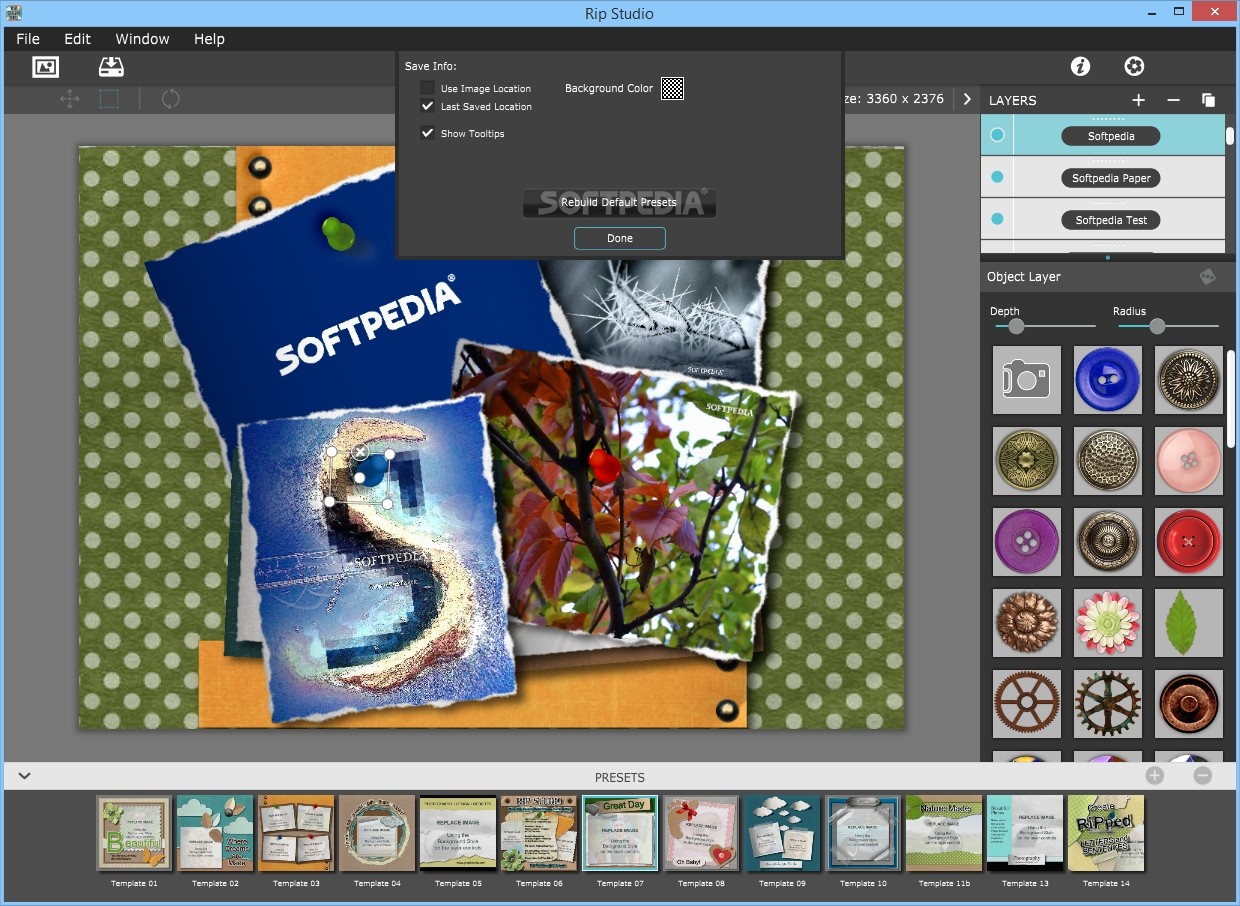1240x906 pixels.
Task: Remove layer with minus icon
Action: [x=1174, y=100]
